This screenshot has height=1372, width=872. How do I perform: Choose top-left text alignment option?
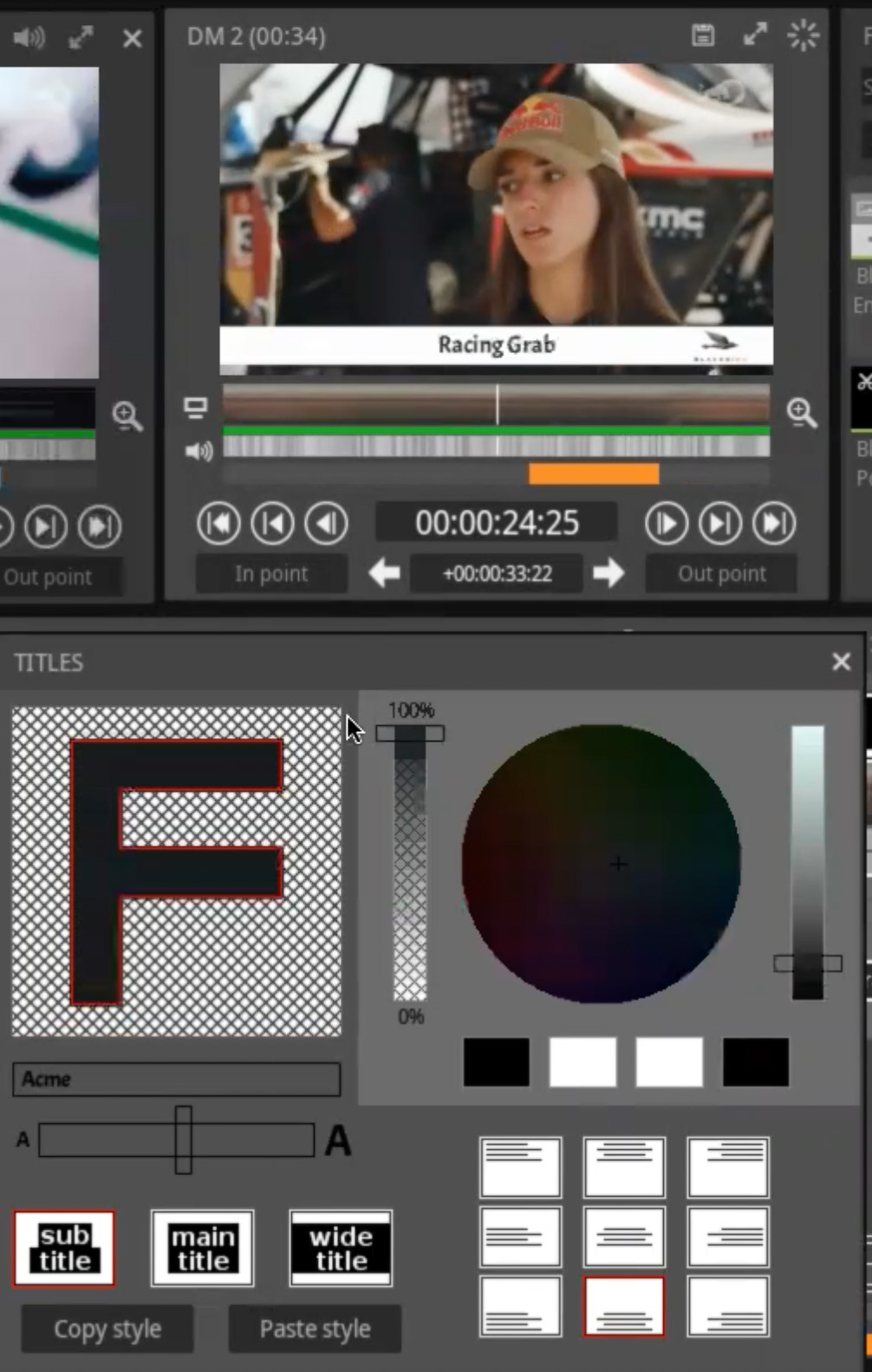point(520,1167)
